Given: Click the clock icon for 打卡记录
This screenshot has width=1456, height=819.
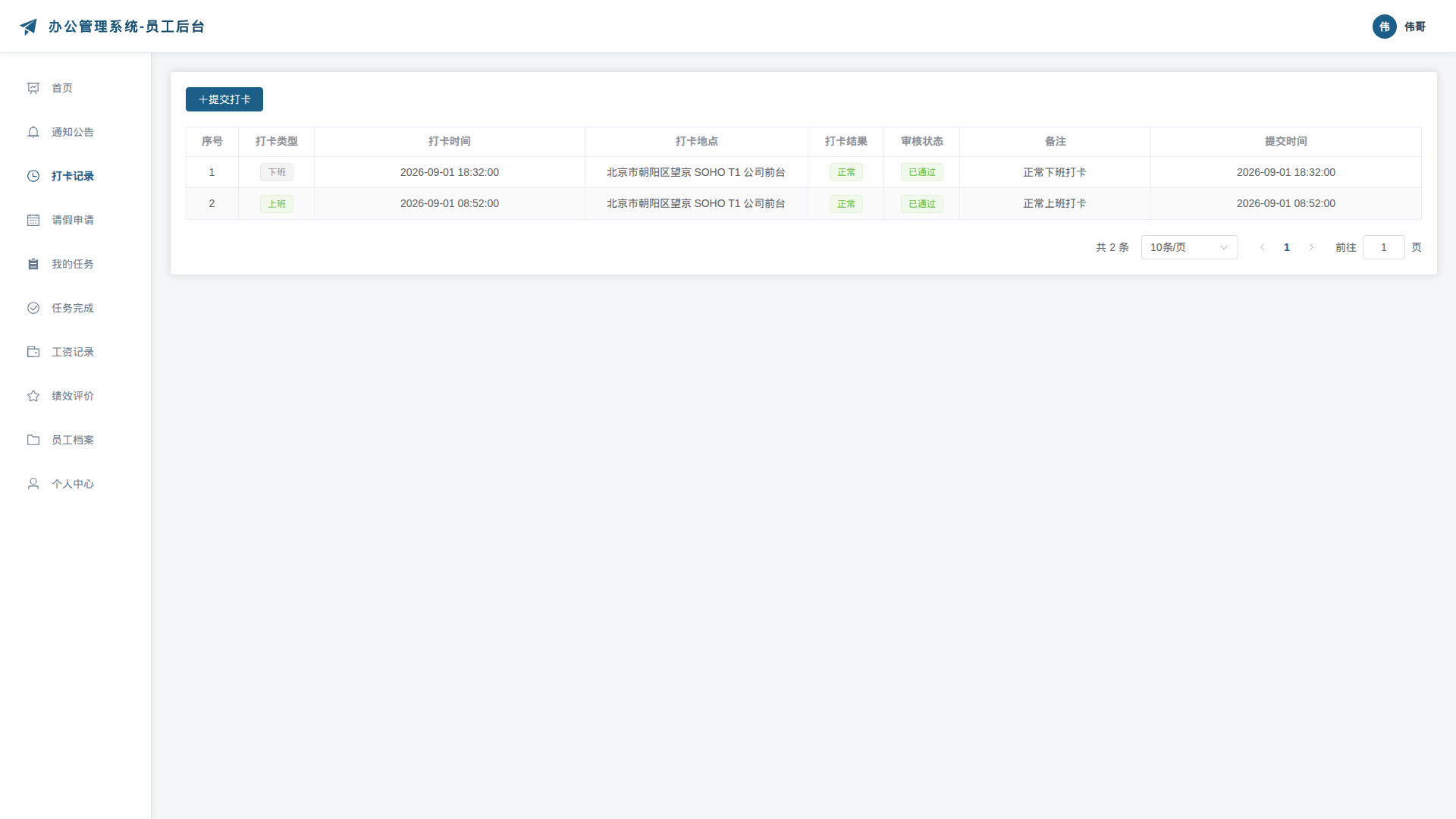Looking at the screenshot, I should [x=33, y=176].
